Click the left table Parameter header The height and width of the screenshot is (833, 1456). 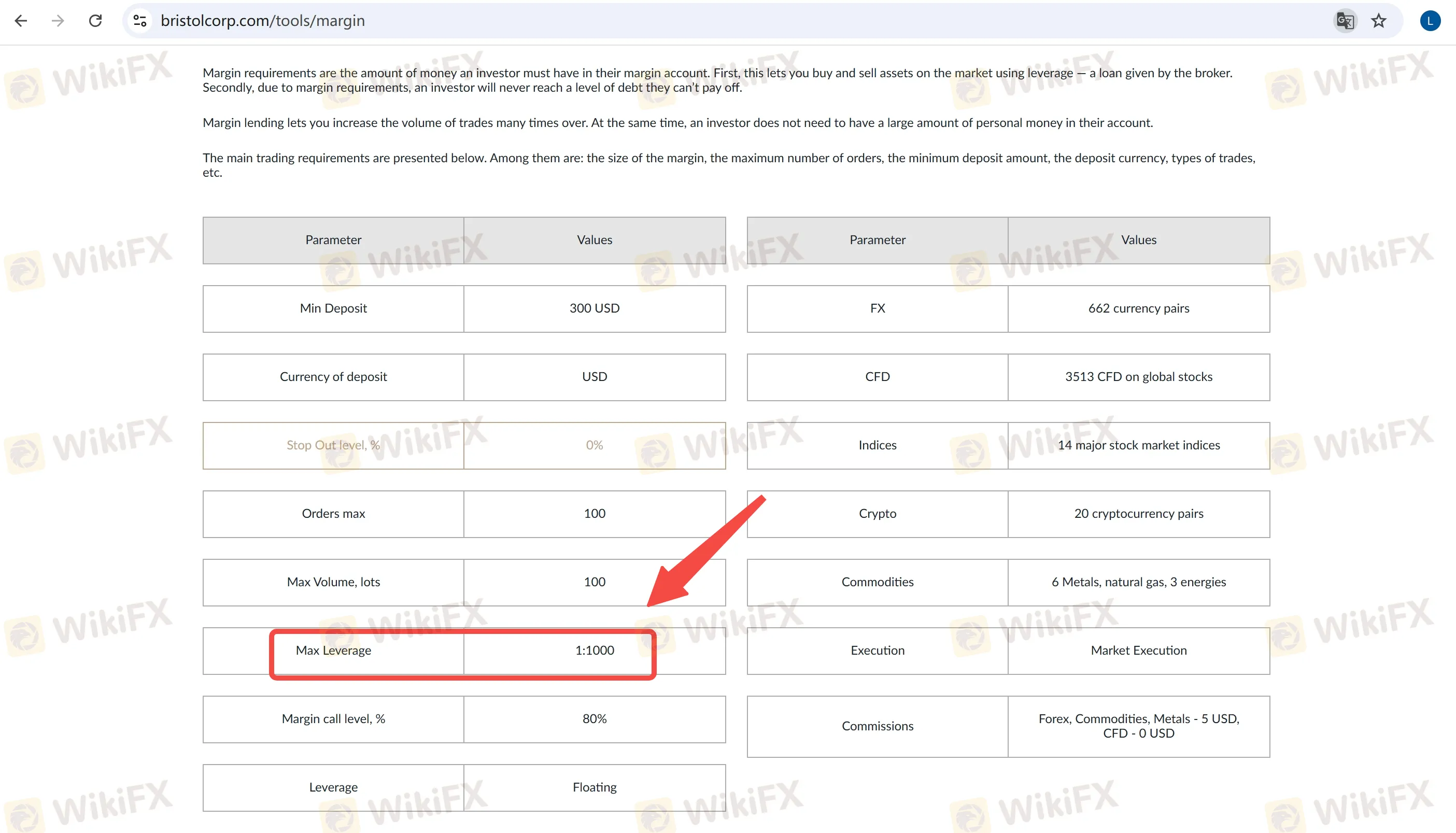click(x=333, y=241)
